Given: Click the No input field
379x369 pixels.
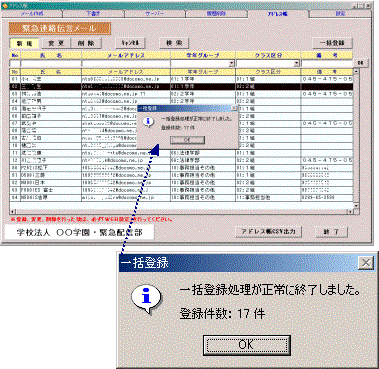Looking at the screenshot, I should pos(15,63).
